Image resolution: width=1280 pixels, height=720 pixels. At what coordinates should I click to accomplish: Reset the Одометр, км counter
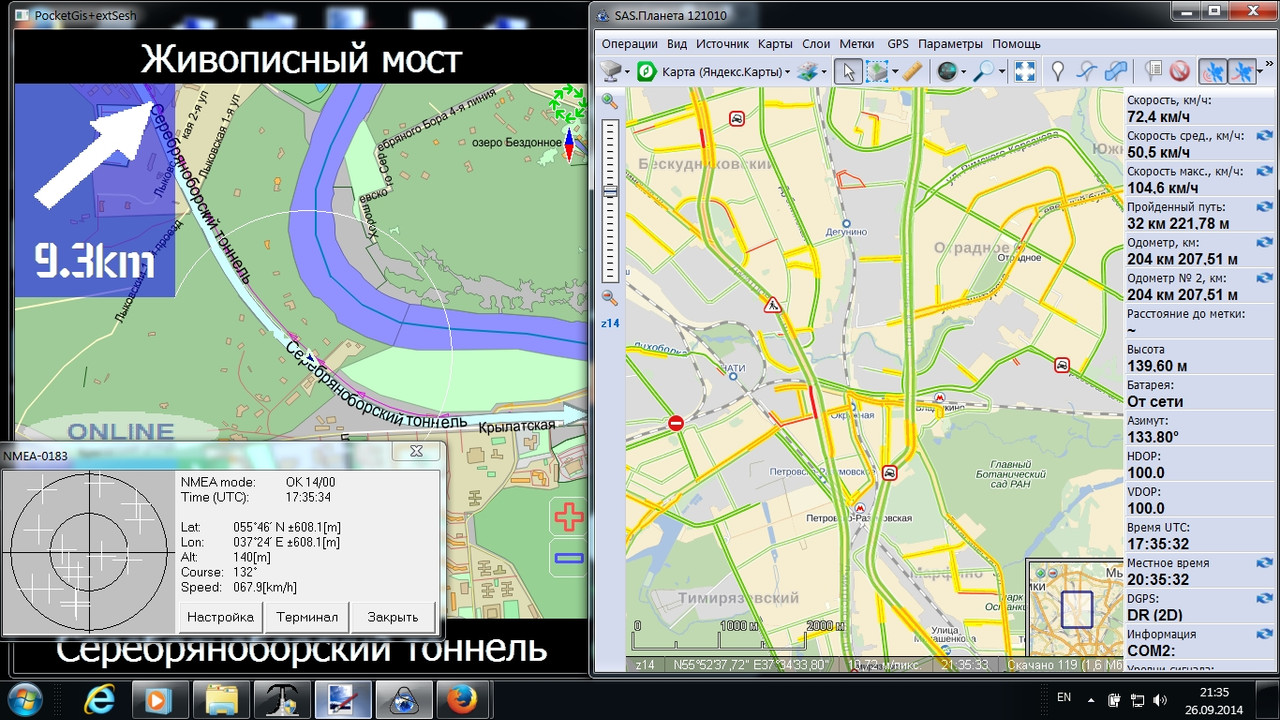(1264, 243)
